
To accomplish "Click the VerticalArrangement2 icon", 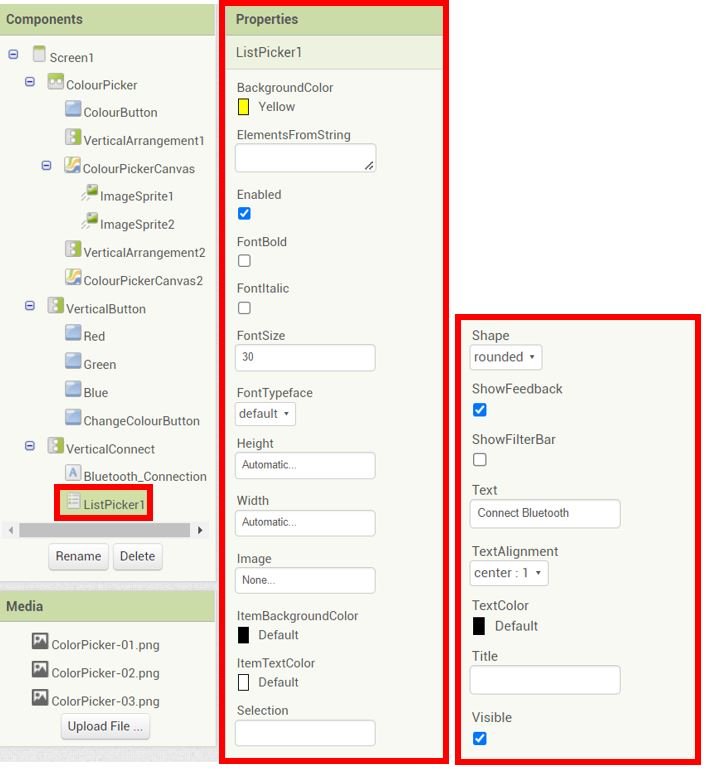I will [73, 249].
